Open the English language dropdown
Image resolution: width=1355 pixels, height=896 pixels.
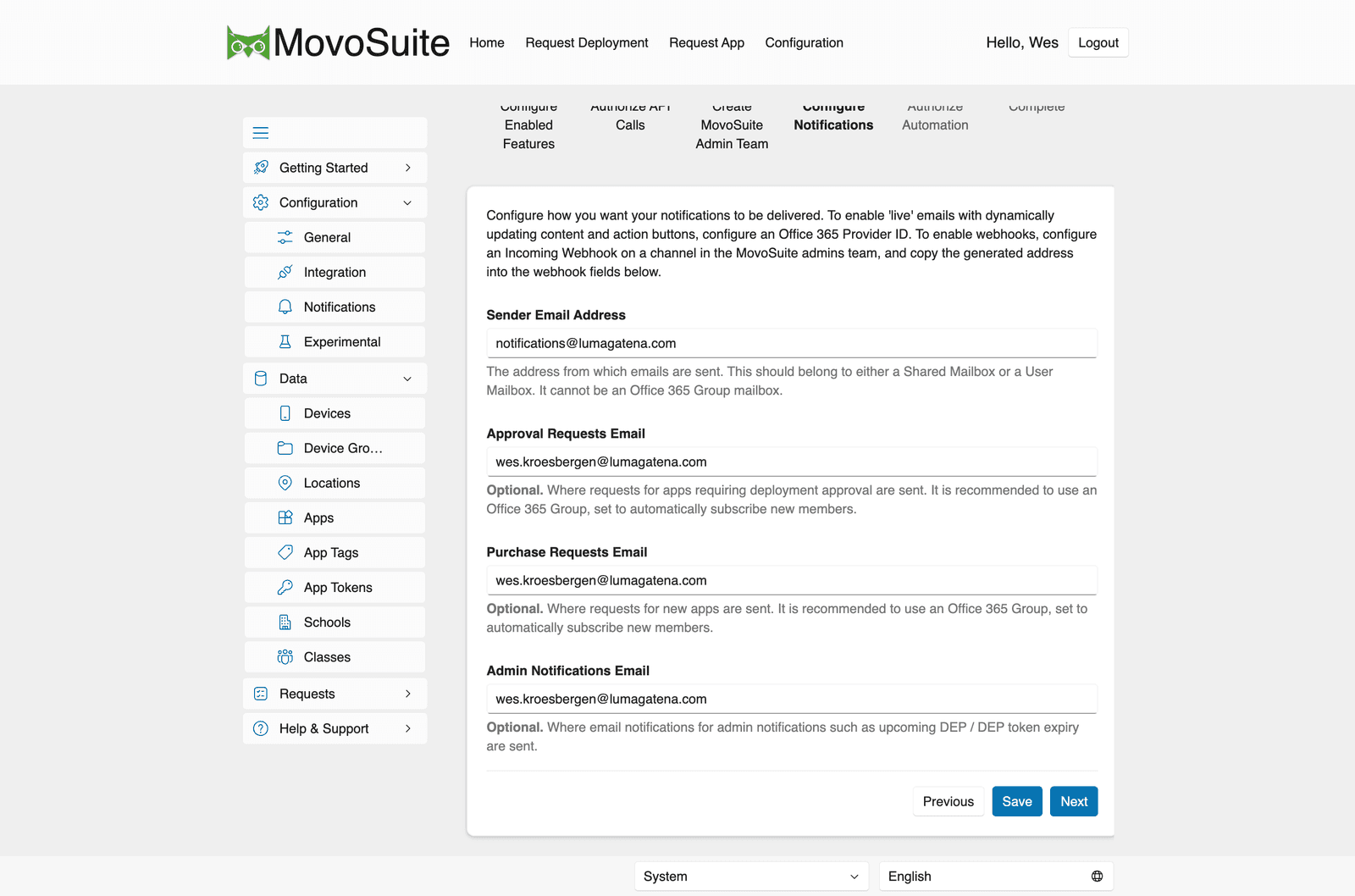pos(996,877)
